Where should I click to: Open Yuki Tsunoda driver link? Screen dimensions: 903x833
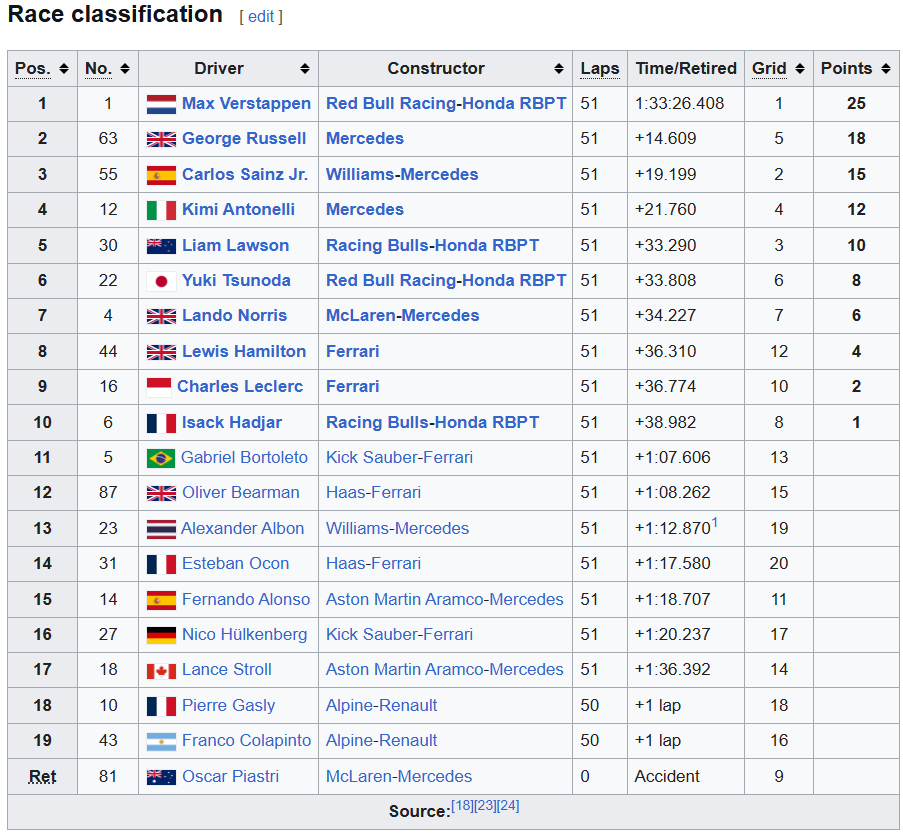pyautogui.click(x=236, y=281)
